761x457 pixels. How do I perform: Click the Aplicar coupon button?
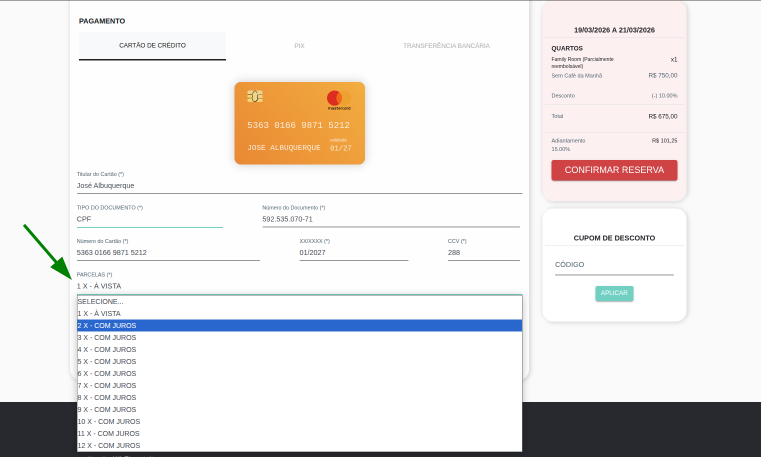point(614,293)
